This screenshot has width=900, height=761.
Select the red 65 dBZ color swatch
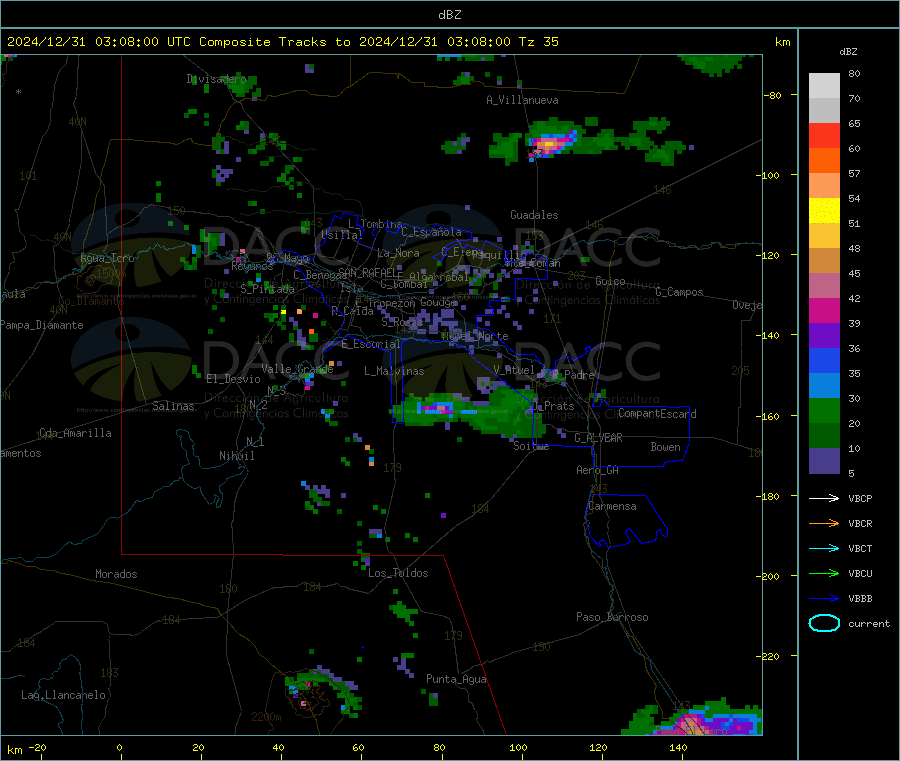[x=824, y=135]
